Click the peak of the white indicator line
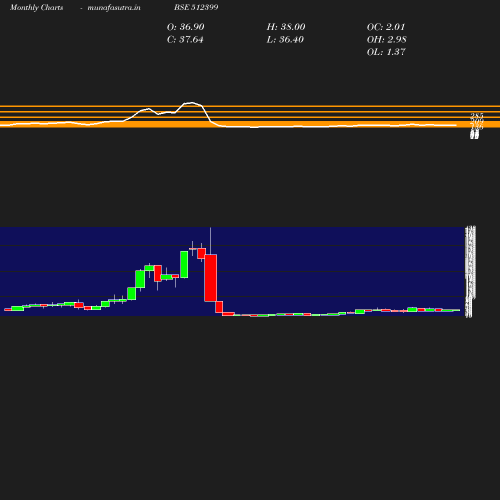This screenshot has width=500, height=500. point(192,103)
